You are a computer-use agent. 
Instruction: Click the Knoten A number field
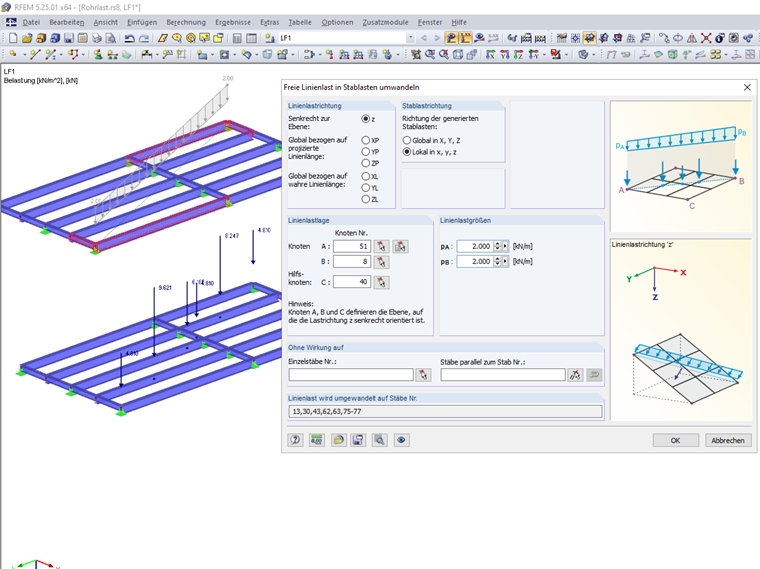[x=352, y=246]
